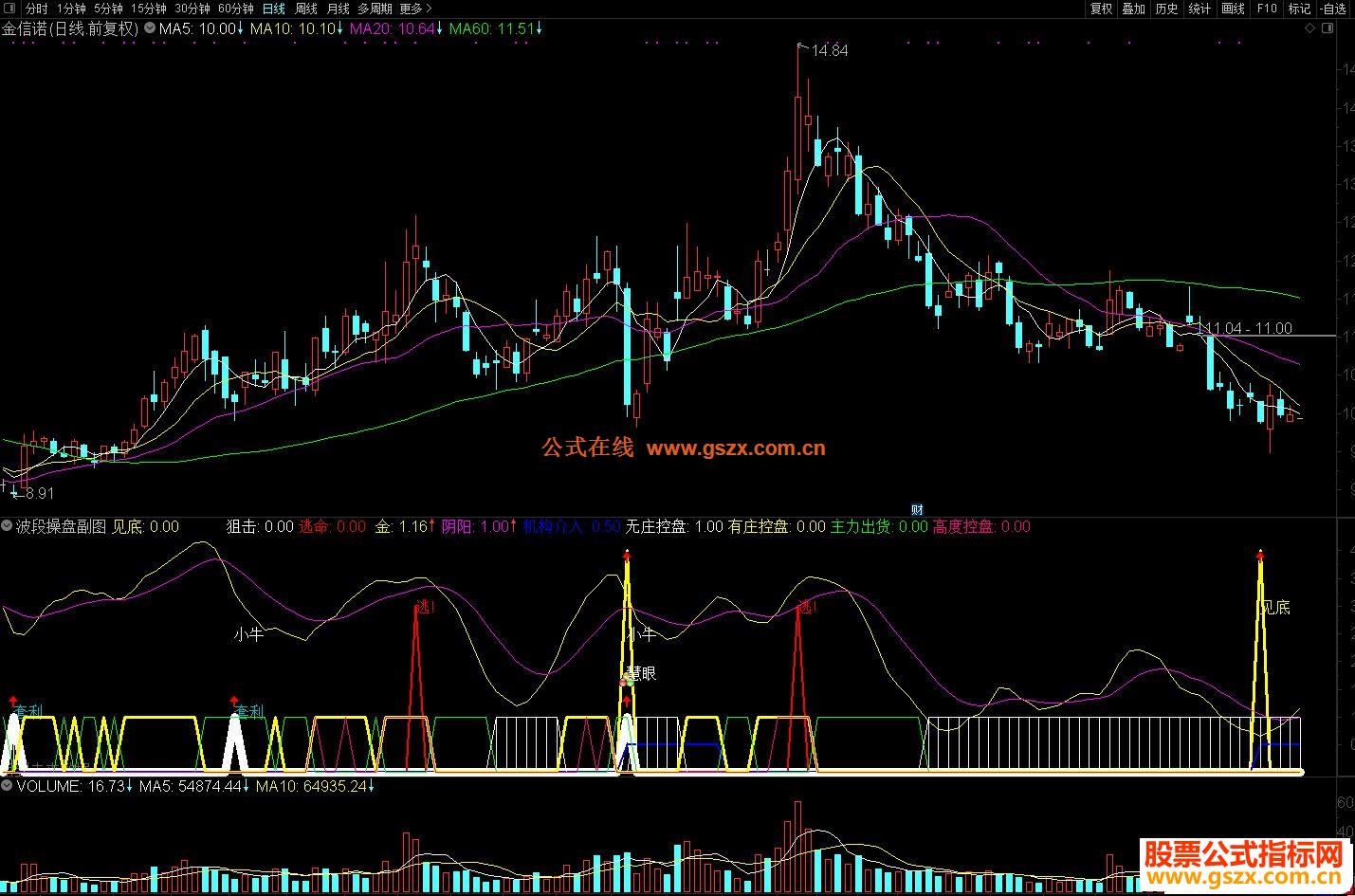Switch to 60分钟 period
Image resolution: width=1355 pixels, height=896 pixels.
point(236,9)
